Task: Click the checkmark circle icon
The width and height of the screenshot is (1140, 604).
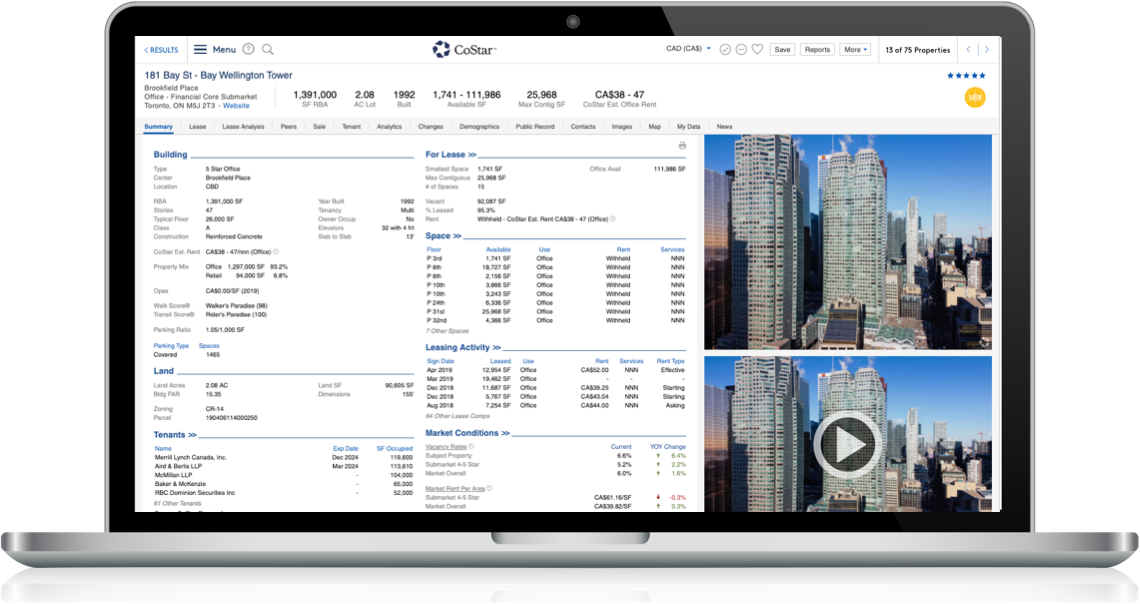Action: pos(725,49)
